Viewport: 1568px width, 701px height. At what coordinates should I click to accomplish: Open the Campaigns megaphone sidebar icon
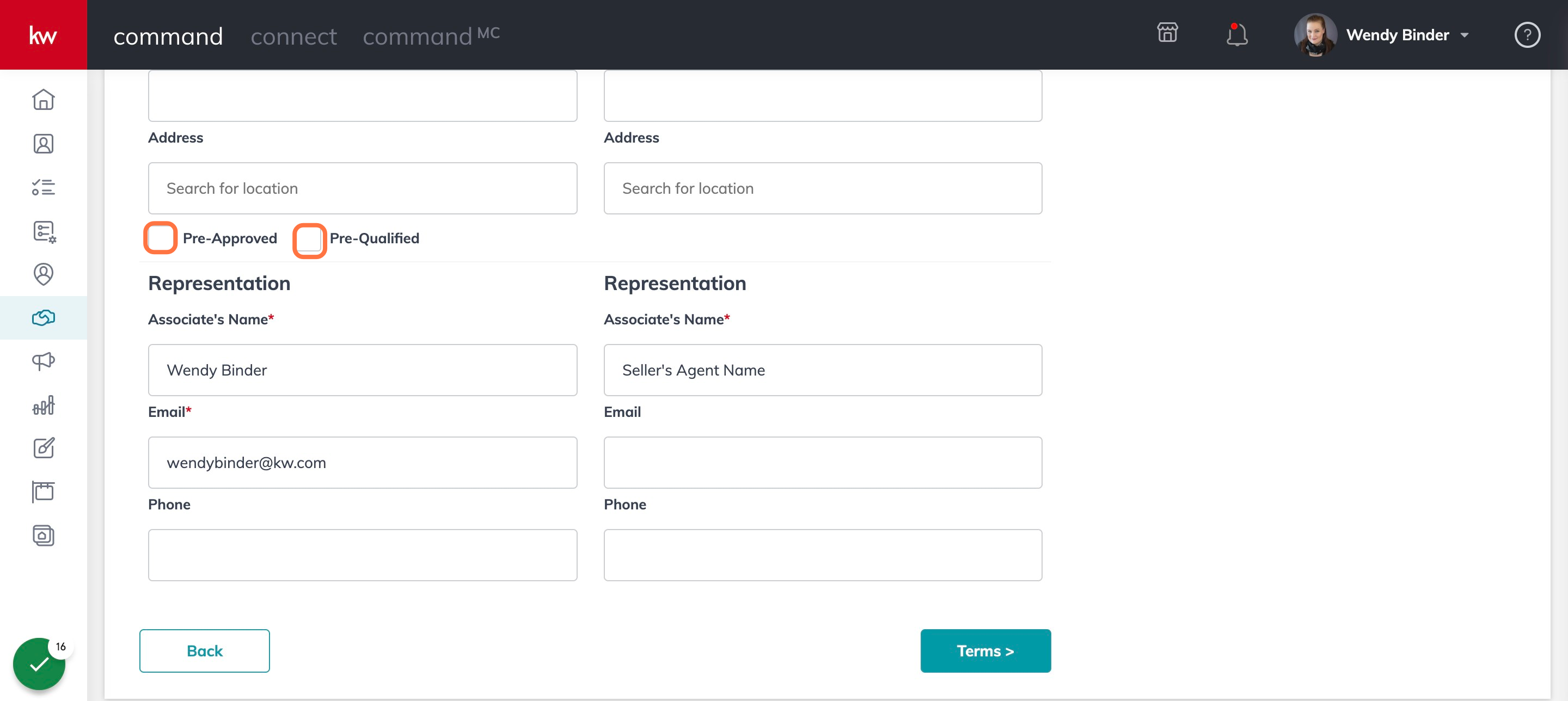(43, 361)
